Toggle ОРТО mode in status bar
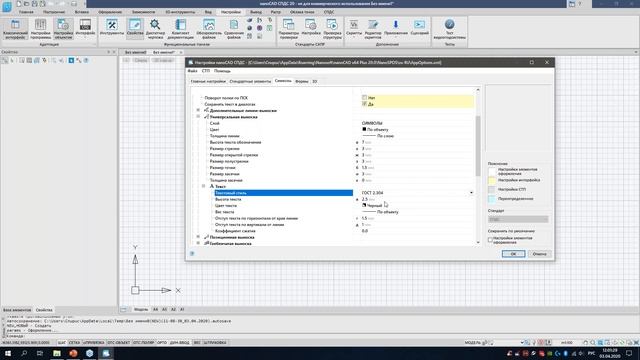This screenshot has height=360, width=640. click(x=162, y=342)
